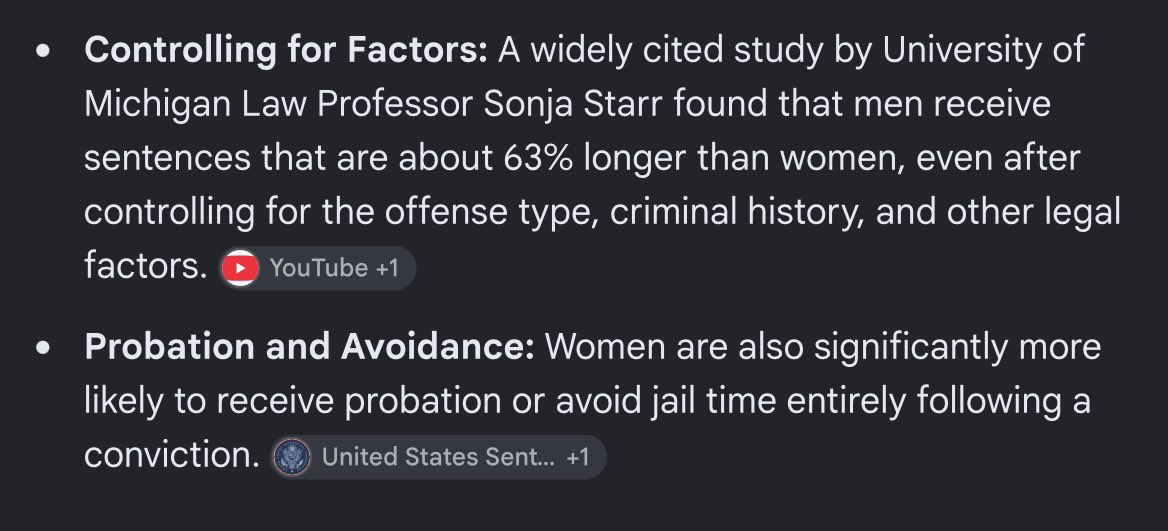Select the bullet before Probation and Avoidance

45,348
